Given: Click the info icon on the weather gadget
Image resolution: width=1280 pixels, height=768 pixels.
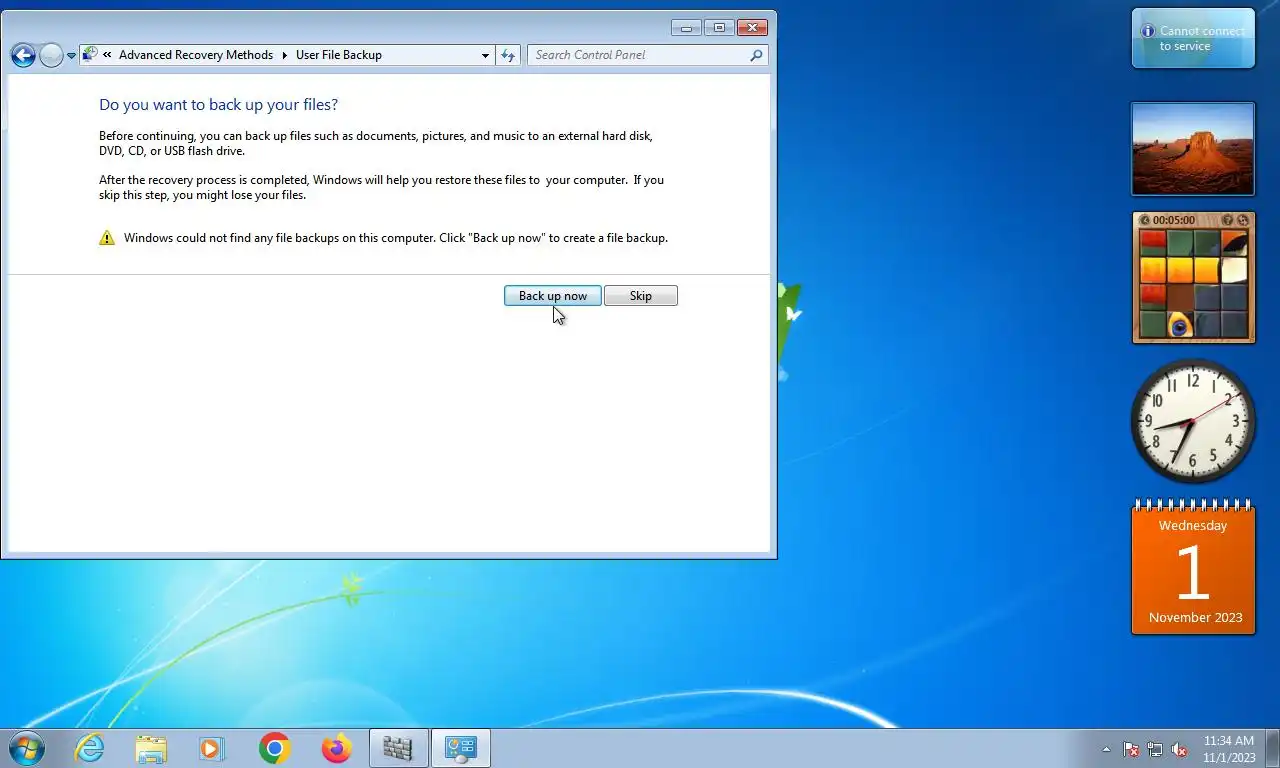Looking at the screenshot, I should pyautogui.click(x=1148, y=31).
